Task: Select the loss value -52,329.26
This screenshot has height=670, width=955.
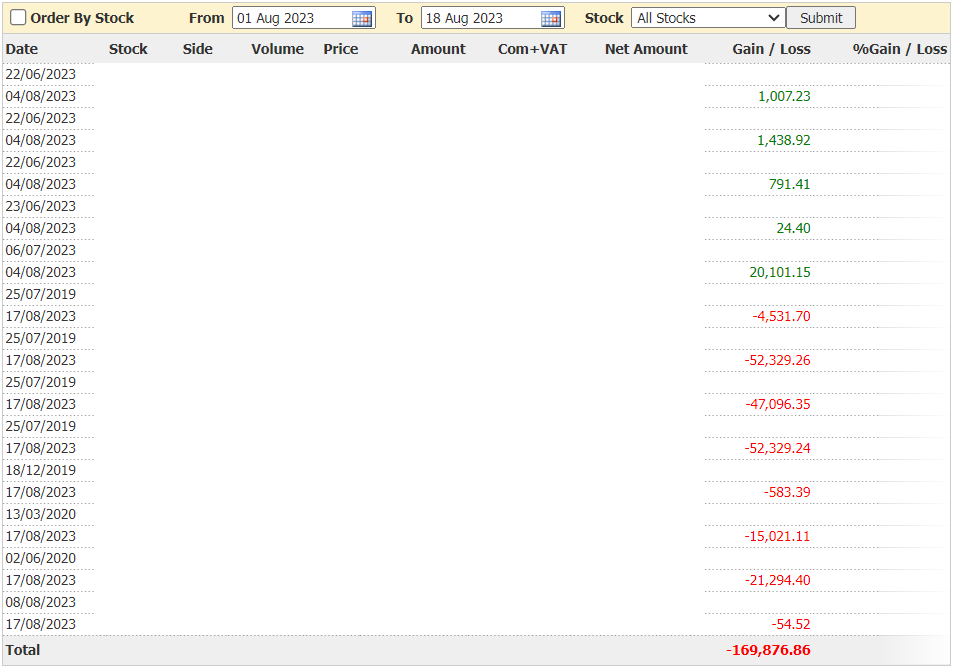Action: click(778, 360)
